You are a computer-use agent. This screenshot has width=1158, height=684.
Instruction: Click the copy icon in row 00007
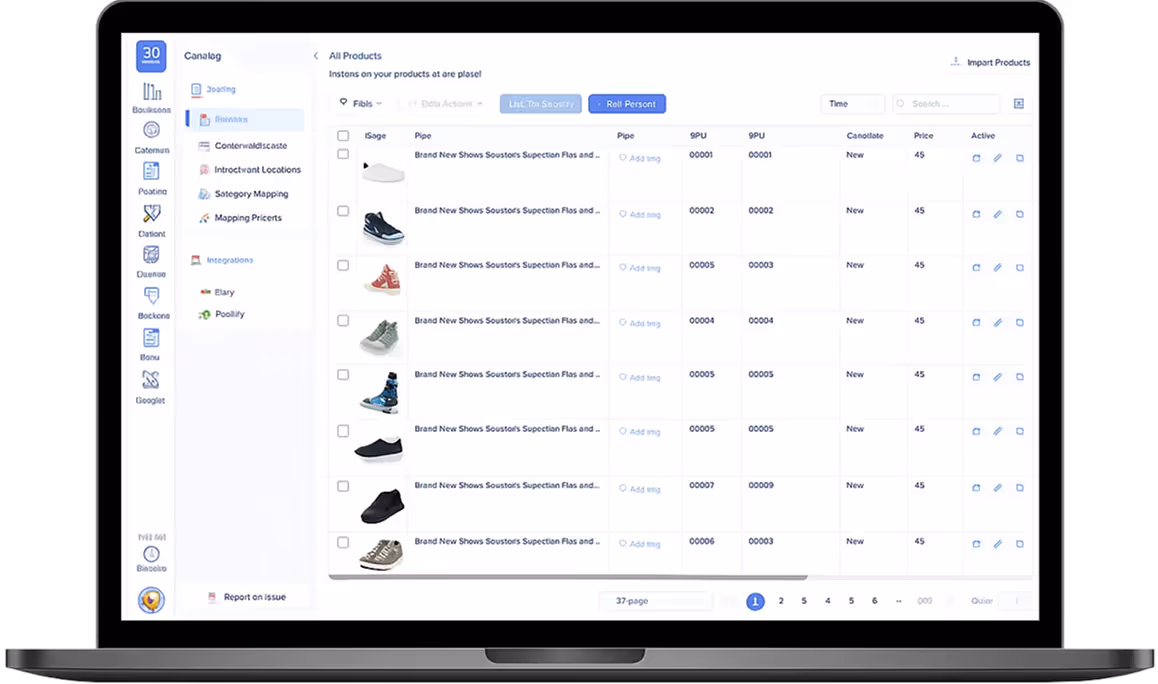[1020, 488]
